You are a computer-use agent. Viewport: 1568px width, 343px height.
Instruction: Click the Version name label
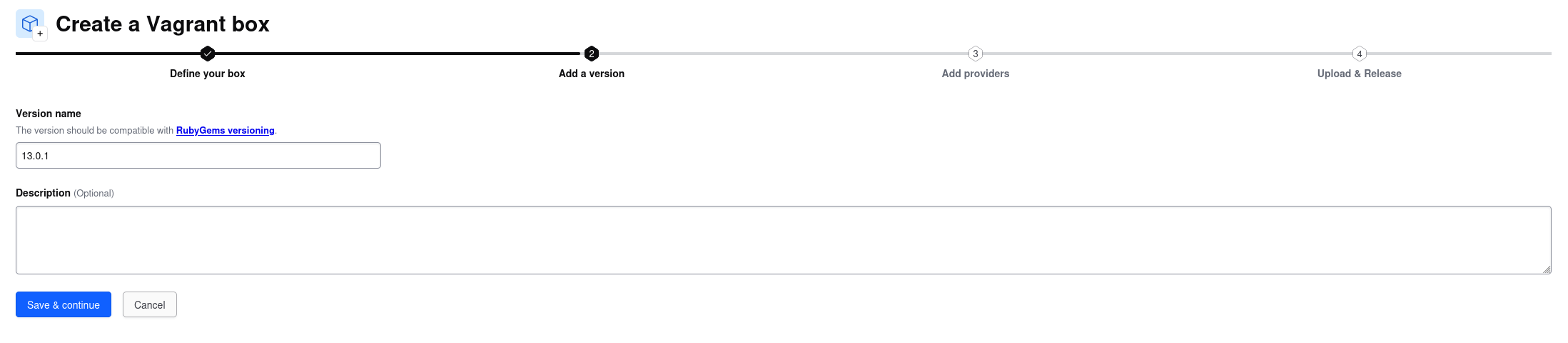click(x=49, y=114)
